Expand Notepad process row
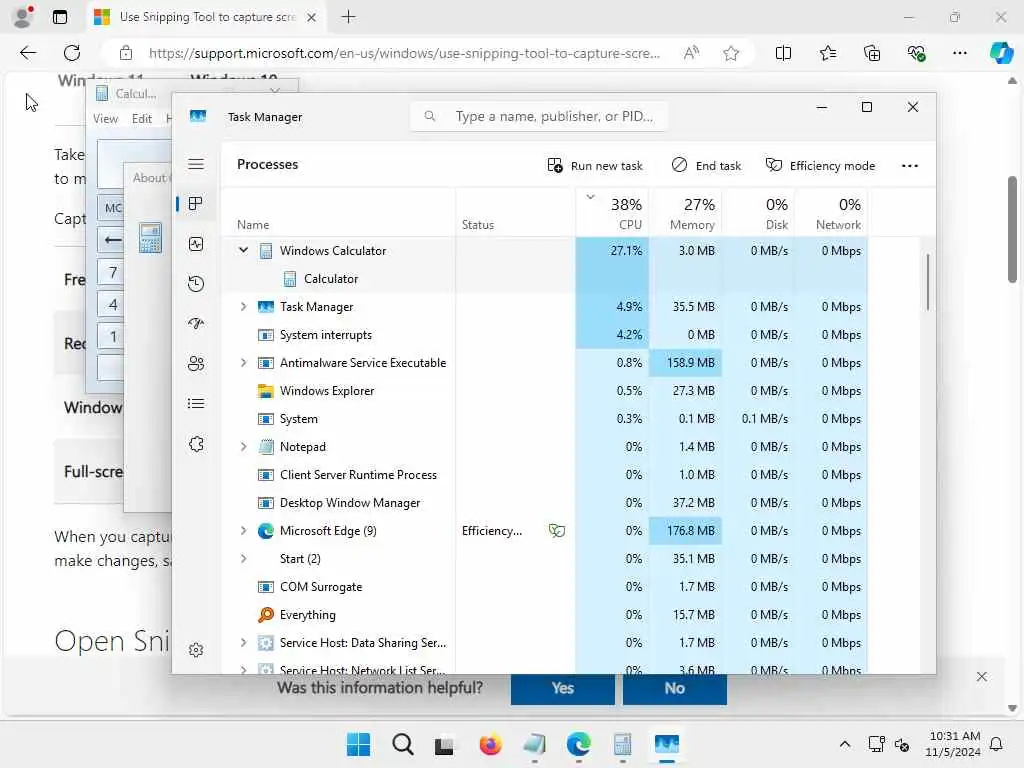 244,447
